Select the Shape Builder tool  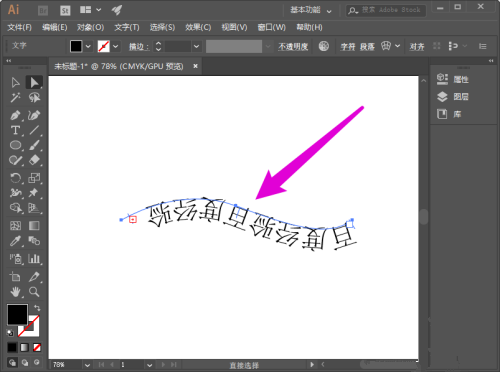[15, 208]
